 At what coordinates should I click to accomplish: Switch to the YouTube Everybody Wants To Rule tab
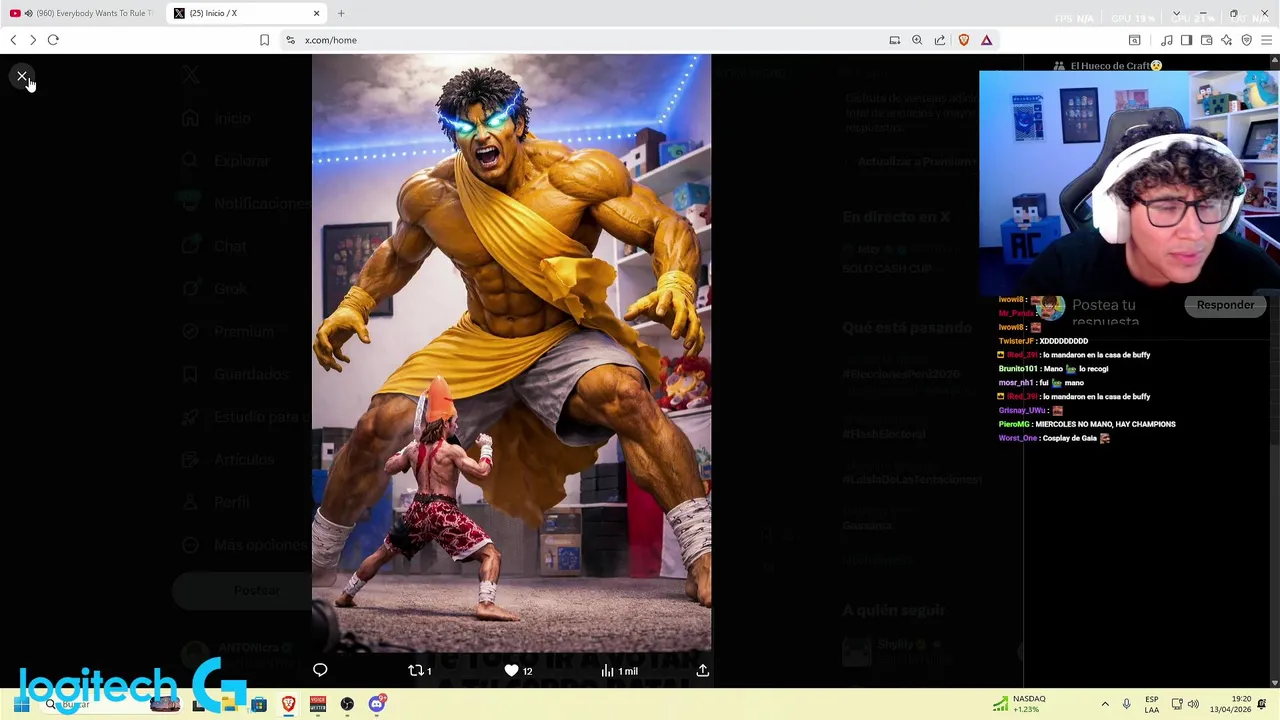point(82,13)
